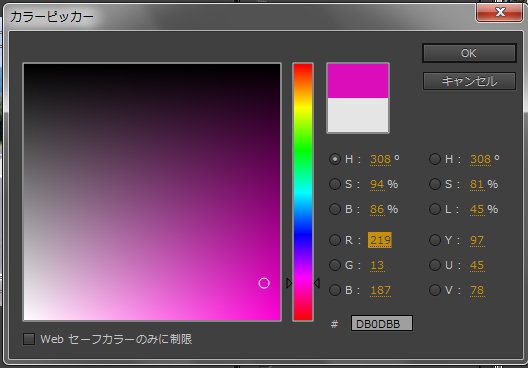Select the S radio button valued 94%

(335, 184)
